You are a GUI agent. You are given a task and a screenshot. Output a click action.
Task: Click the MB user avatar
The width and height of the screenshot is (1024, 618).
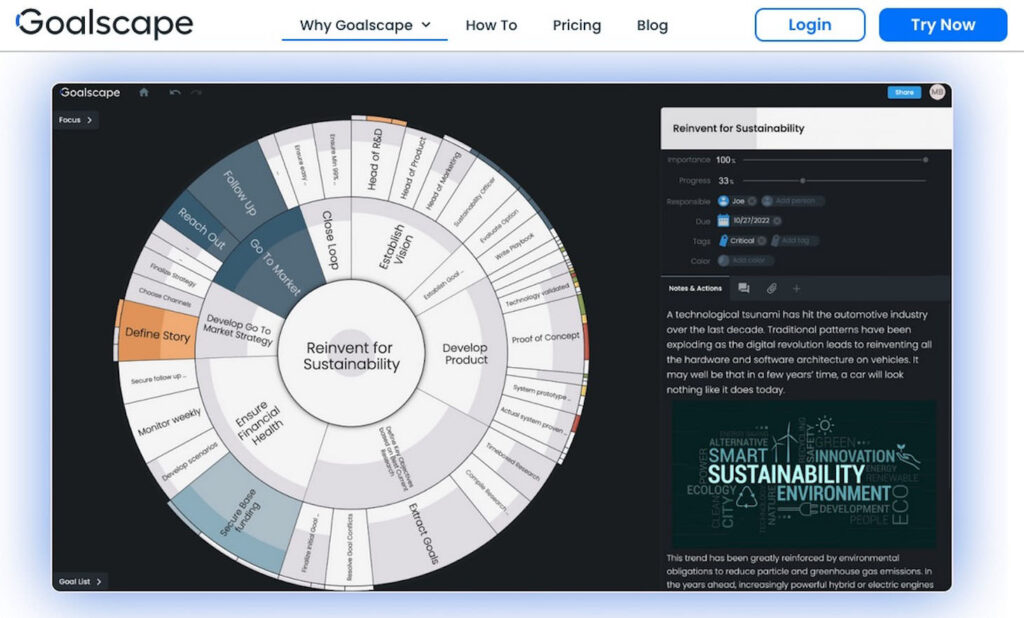point(936,92)
